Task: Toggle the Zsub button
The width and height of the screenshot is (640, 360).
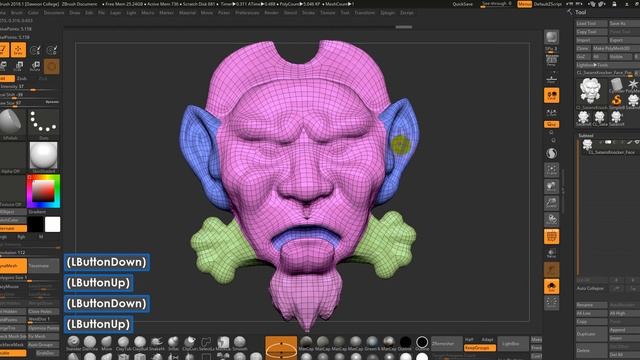Action: [22, 78]
